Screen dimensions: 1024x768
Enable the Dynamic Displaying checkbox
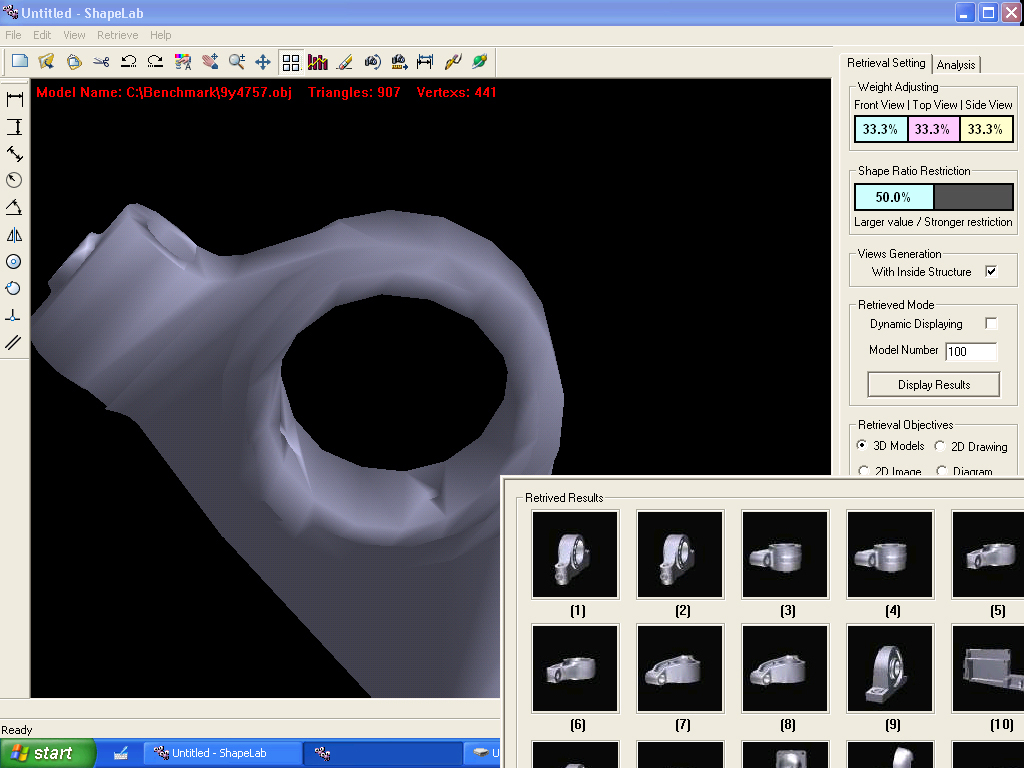[x=991, y=324]
